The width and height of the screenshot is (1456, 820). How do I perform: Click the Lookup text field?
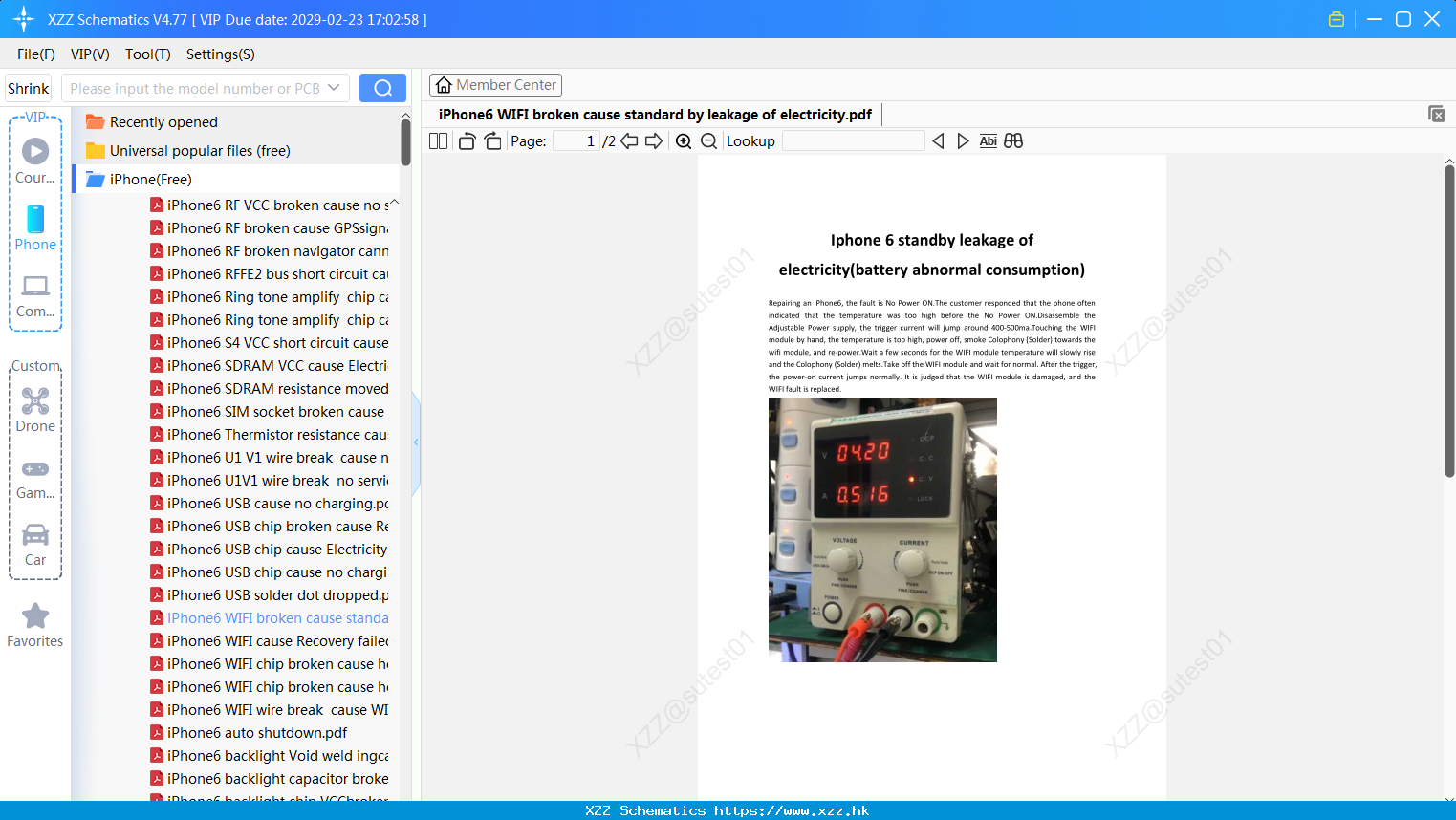pyautogui.click(x=853, y=141)
